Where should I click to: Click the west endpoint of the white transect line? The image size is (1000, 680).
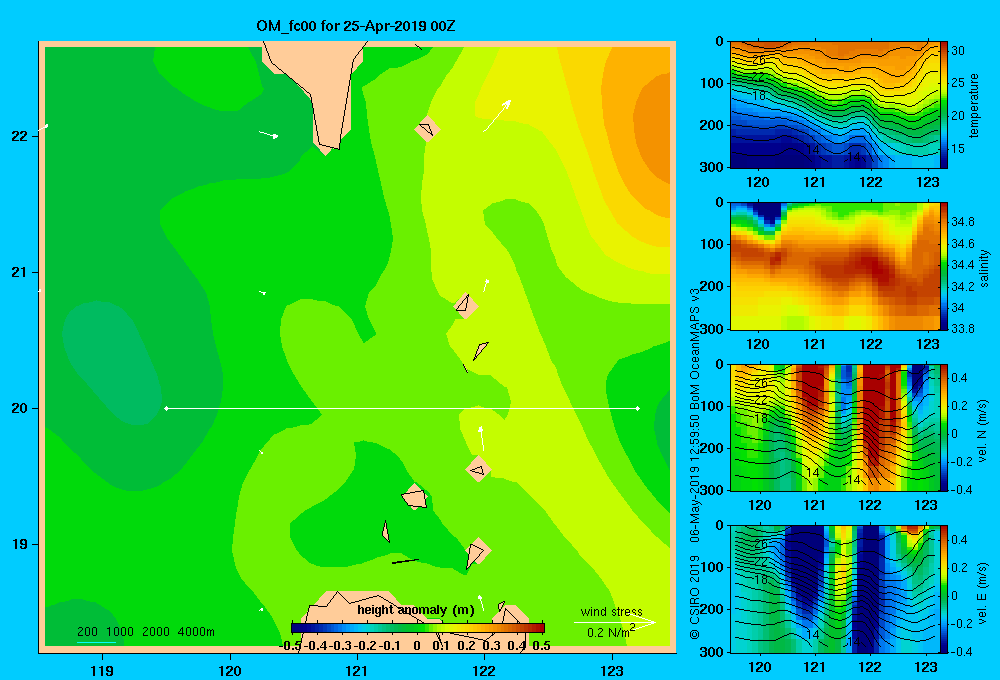[166, 408]
